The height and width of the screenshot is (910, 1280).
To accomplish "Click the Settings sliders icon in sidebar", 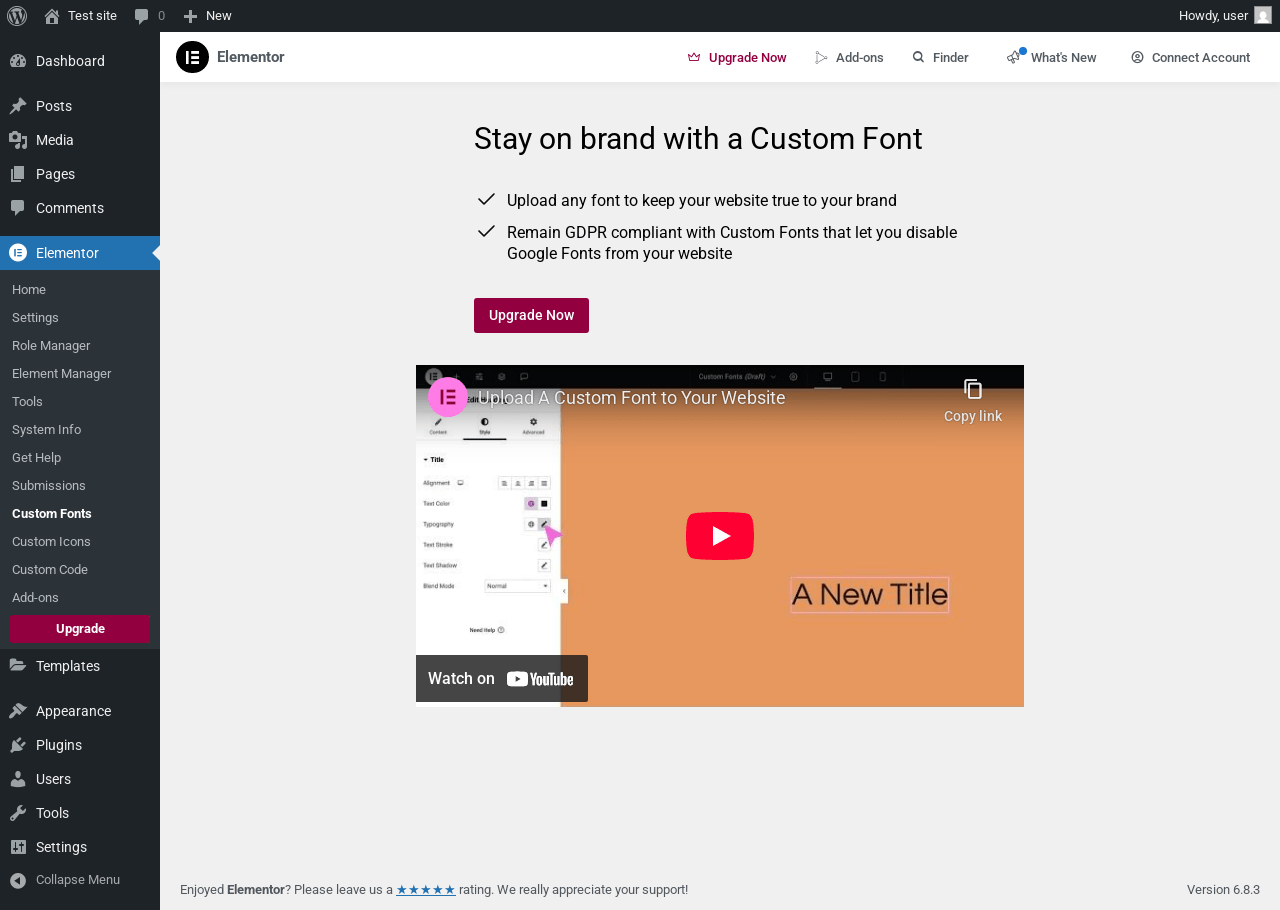I will point(18,847).
